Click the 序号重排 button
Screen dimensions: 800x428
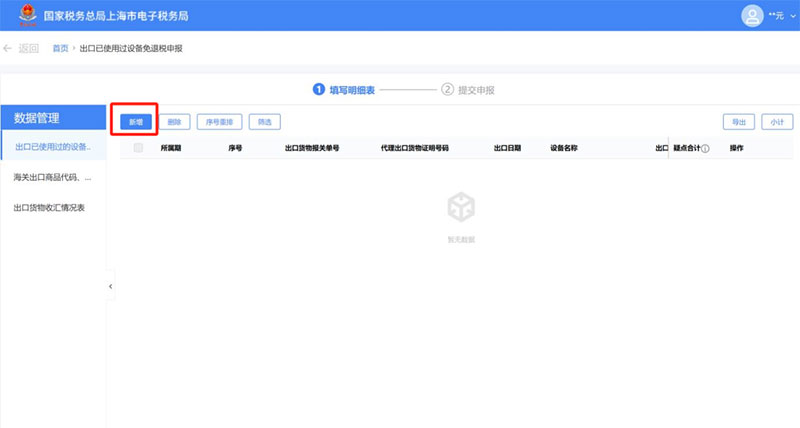click(219, 122)
